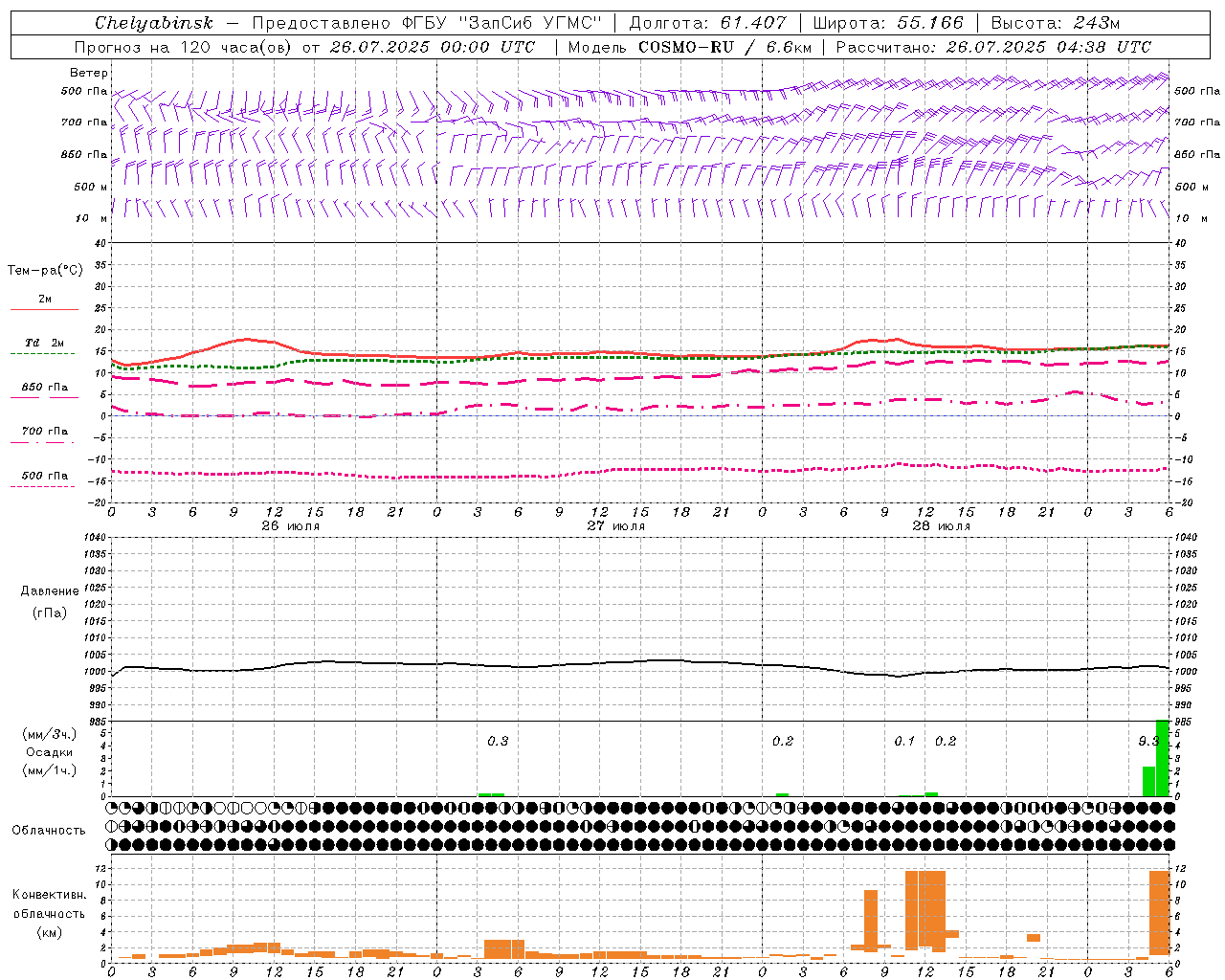1225x980 pixels.
Task: Click the 850 гПа temperature legend label
Action: (44, 388)
